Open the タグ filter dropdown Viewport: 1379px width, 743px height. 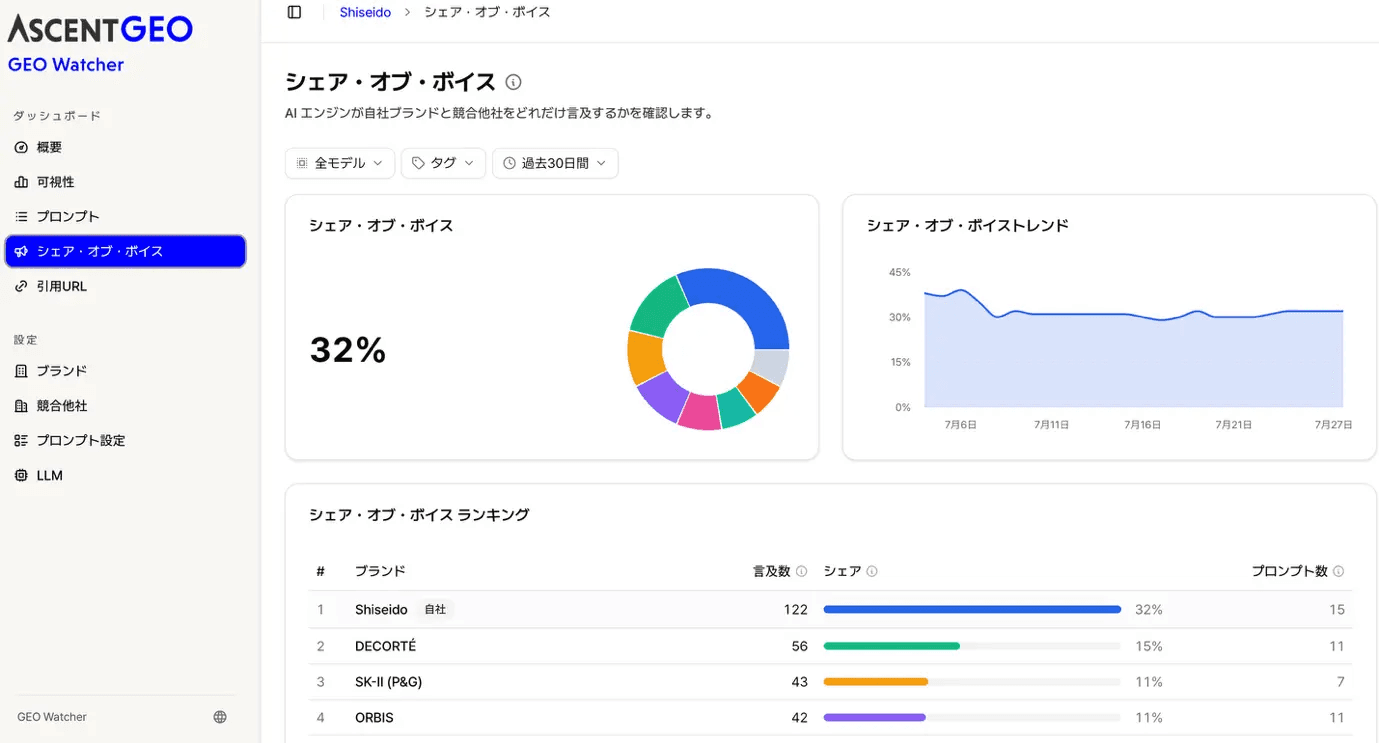443,163
